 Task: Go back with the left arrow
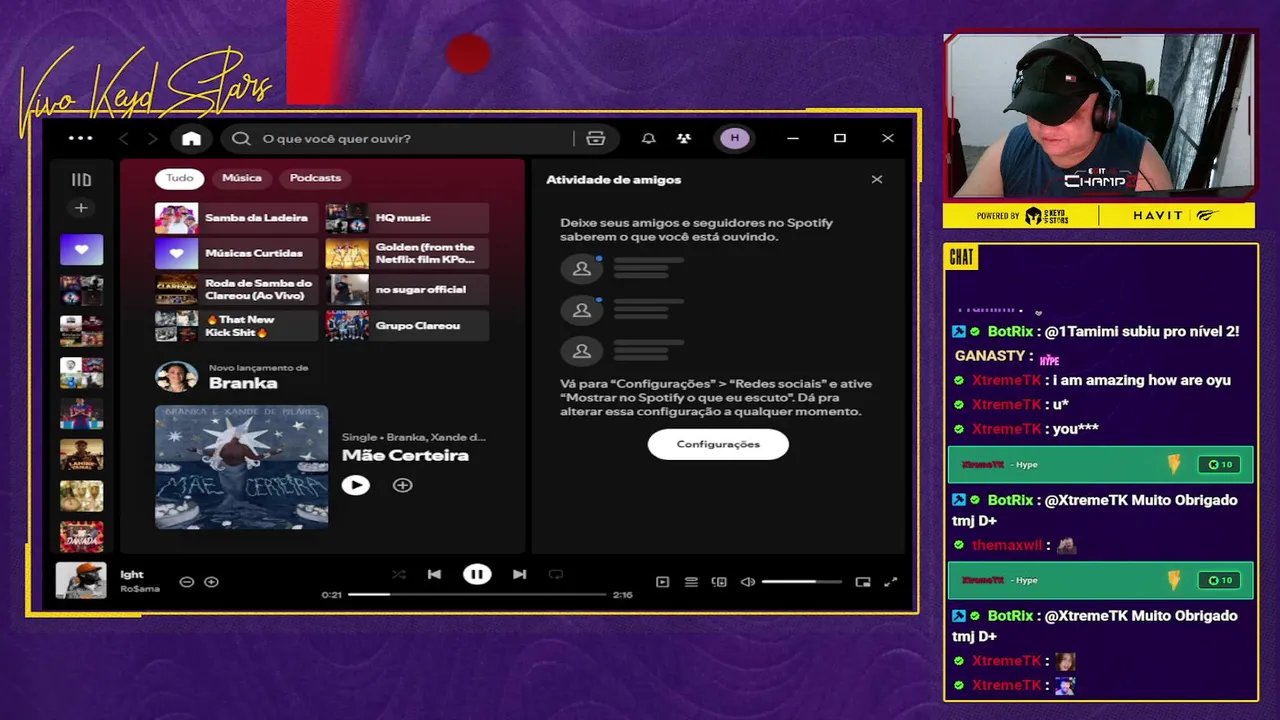[124, 138]
